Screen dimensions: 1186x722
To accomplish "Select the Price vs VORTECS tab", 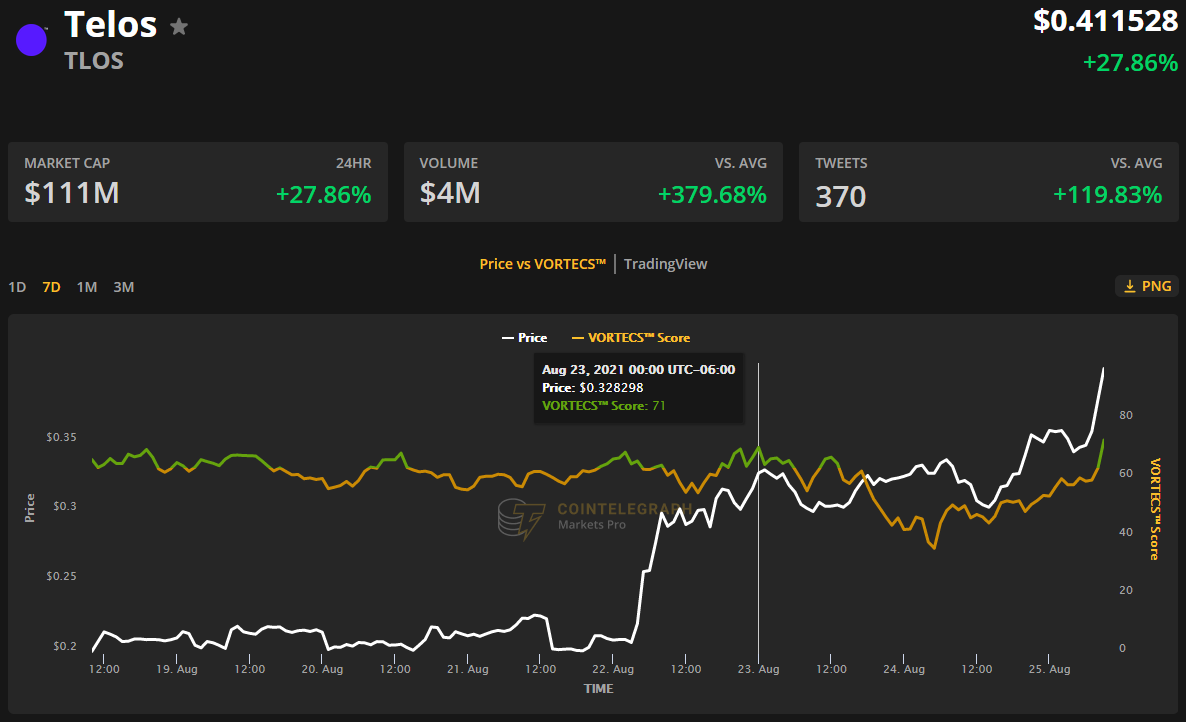I will (x=543, y=264).
